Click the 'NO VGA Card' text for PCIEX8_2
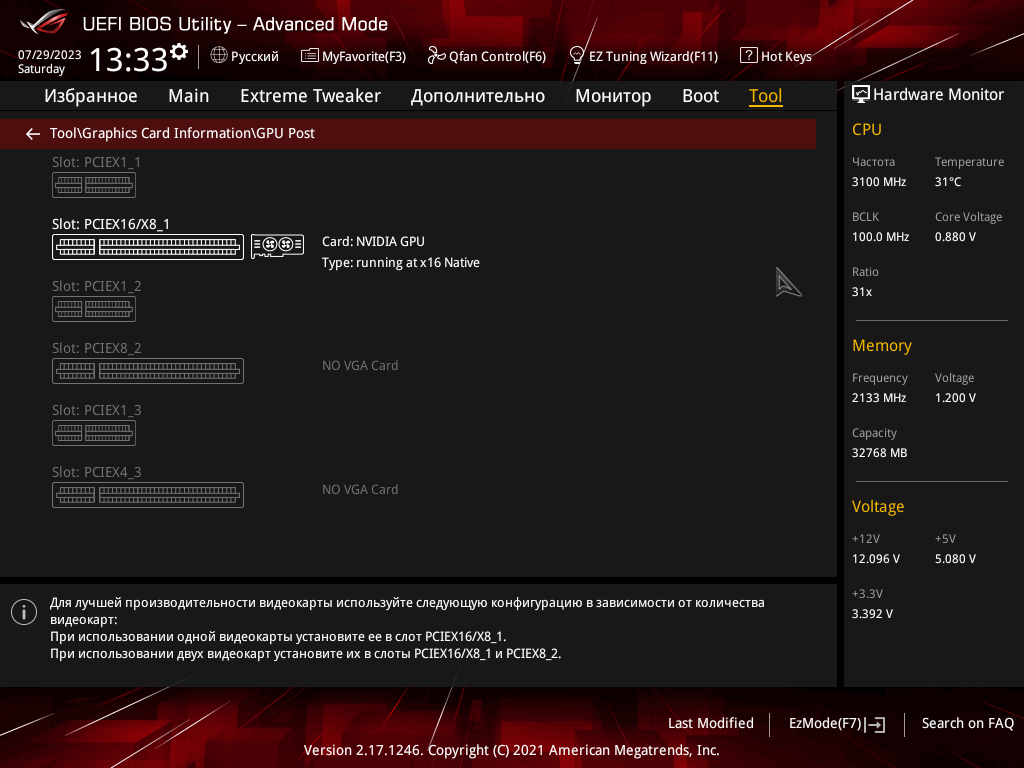The image size is (1024, 768). (x=360, y=366)
